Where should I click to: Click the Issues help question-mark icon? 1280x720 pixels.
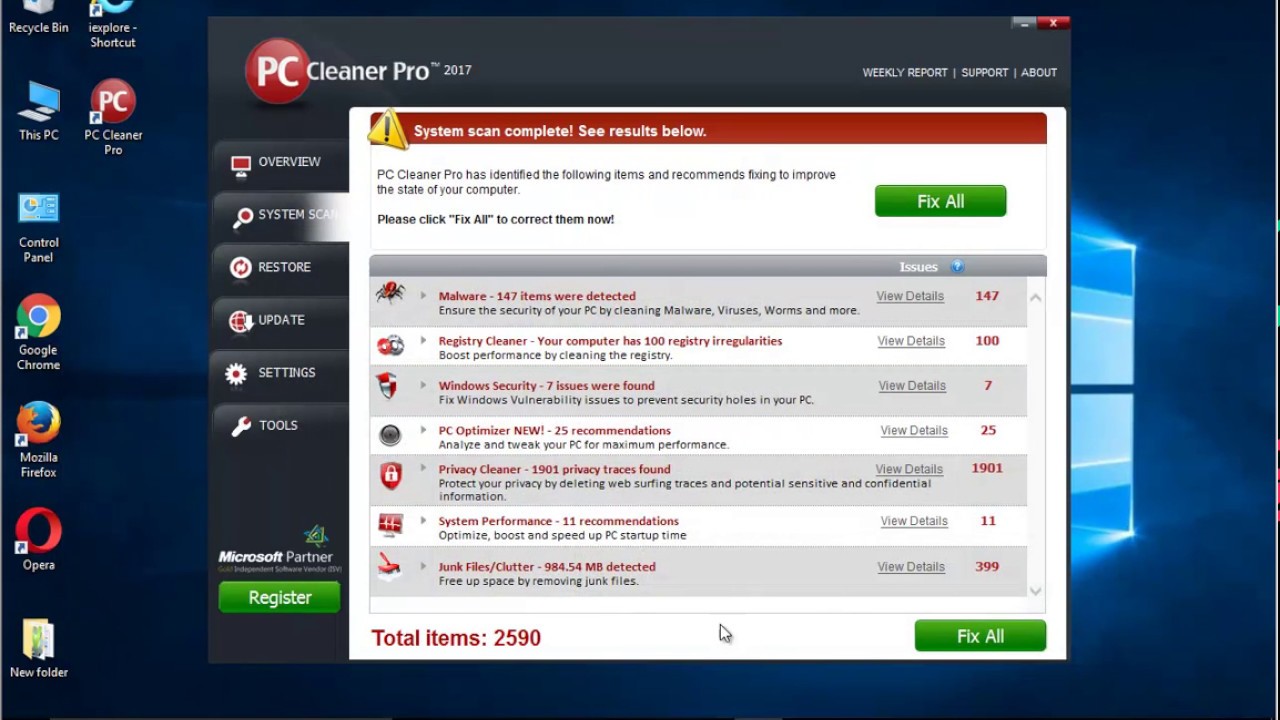coord(957,266)
